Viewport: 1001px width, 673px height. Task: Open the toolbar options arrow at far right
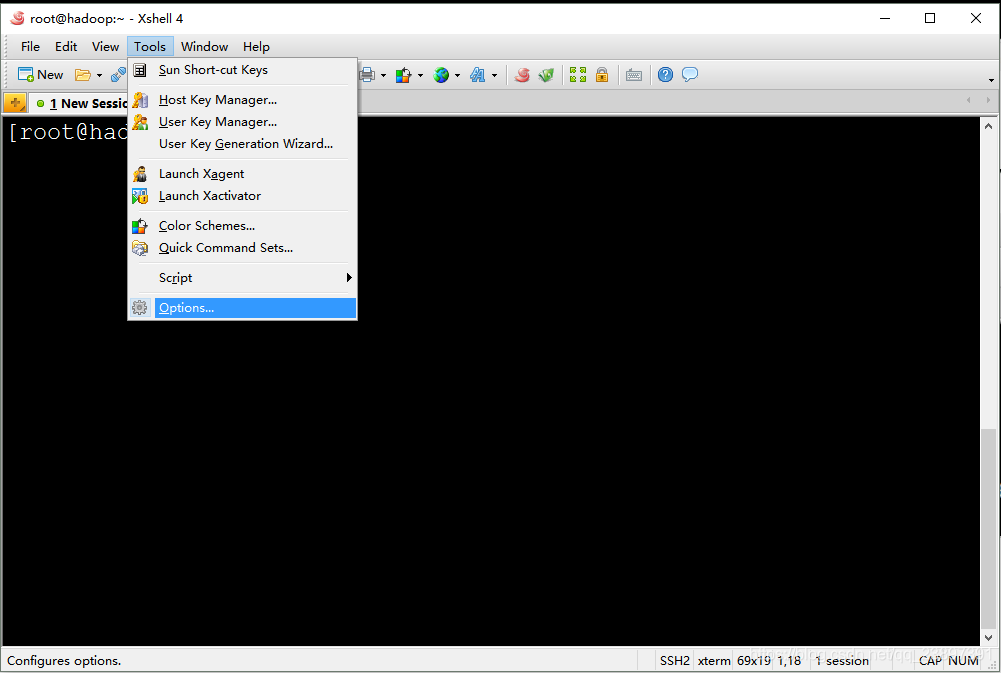(991, 80)
